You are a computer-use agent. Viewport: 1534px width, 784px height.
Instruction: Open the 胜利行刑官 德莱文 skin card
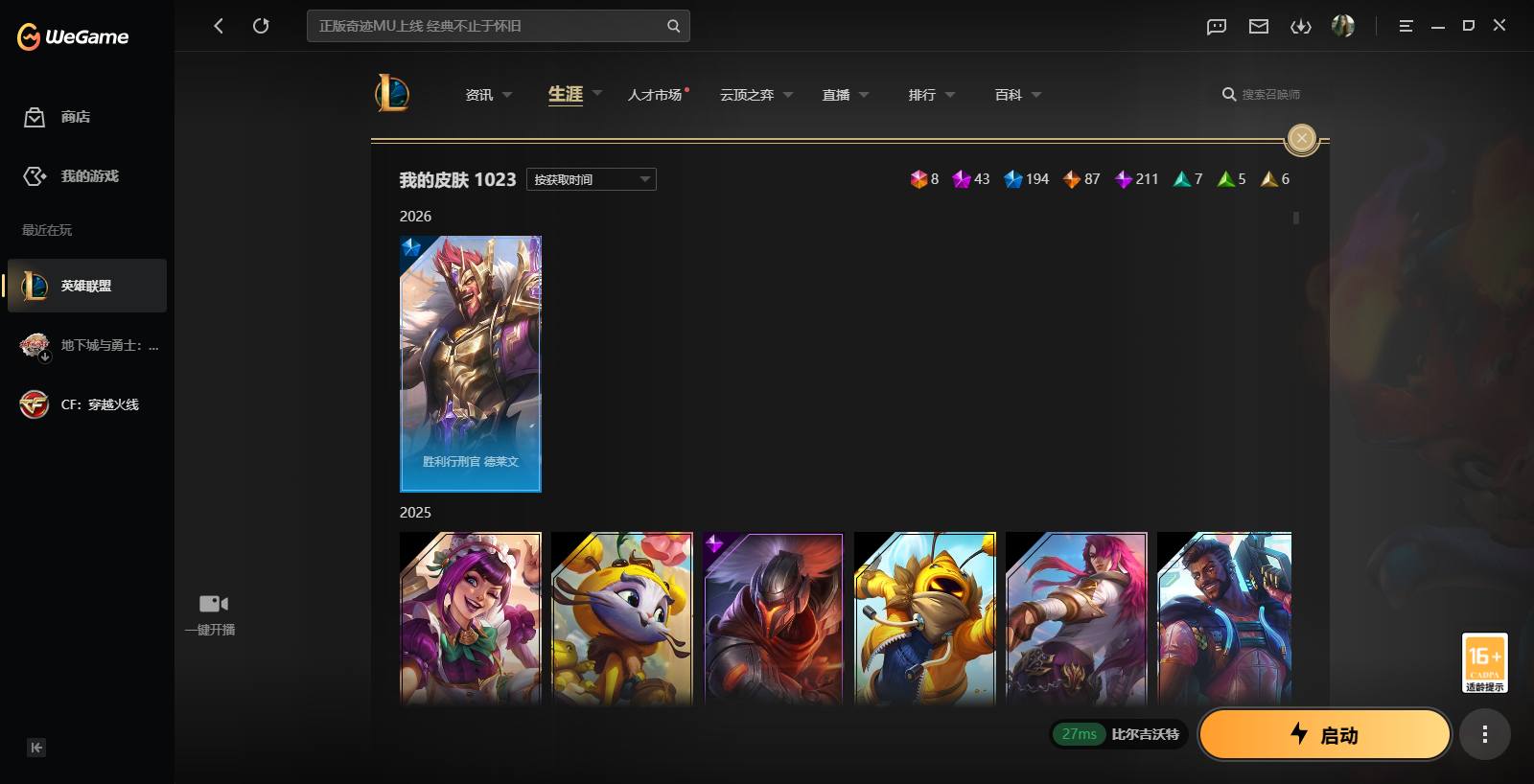click(471, 364)
